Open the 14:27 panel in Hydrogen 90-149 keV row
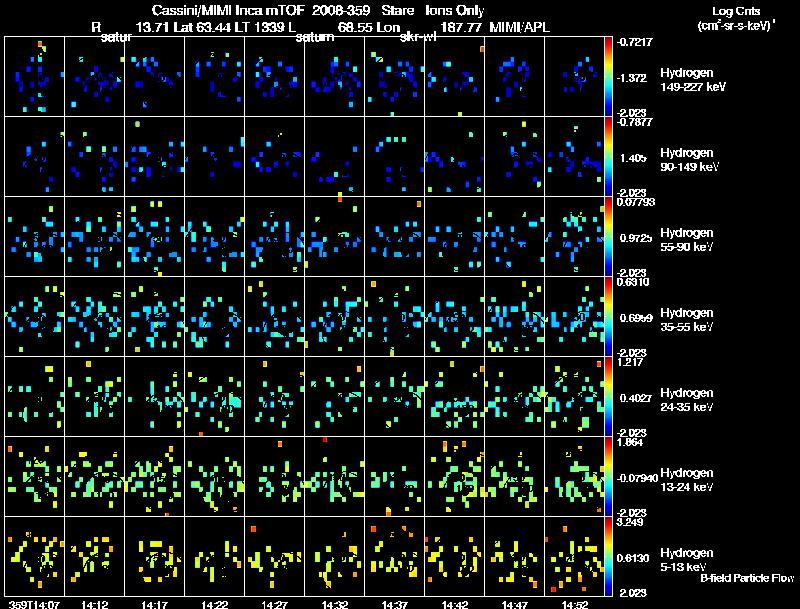The image size is (800, 609). (274, 157)
